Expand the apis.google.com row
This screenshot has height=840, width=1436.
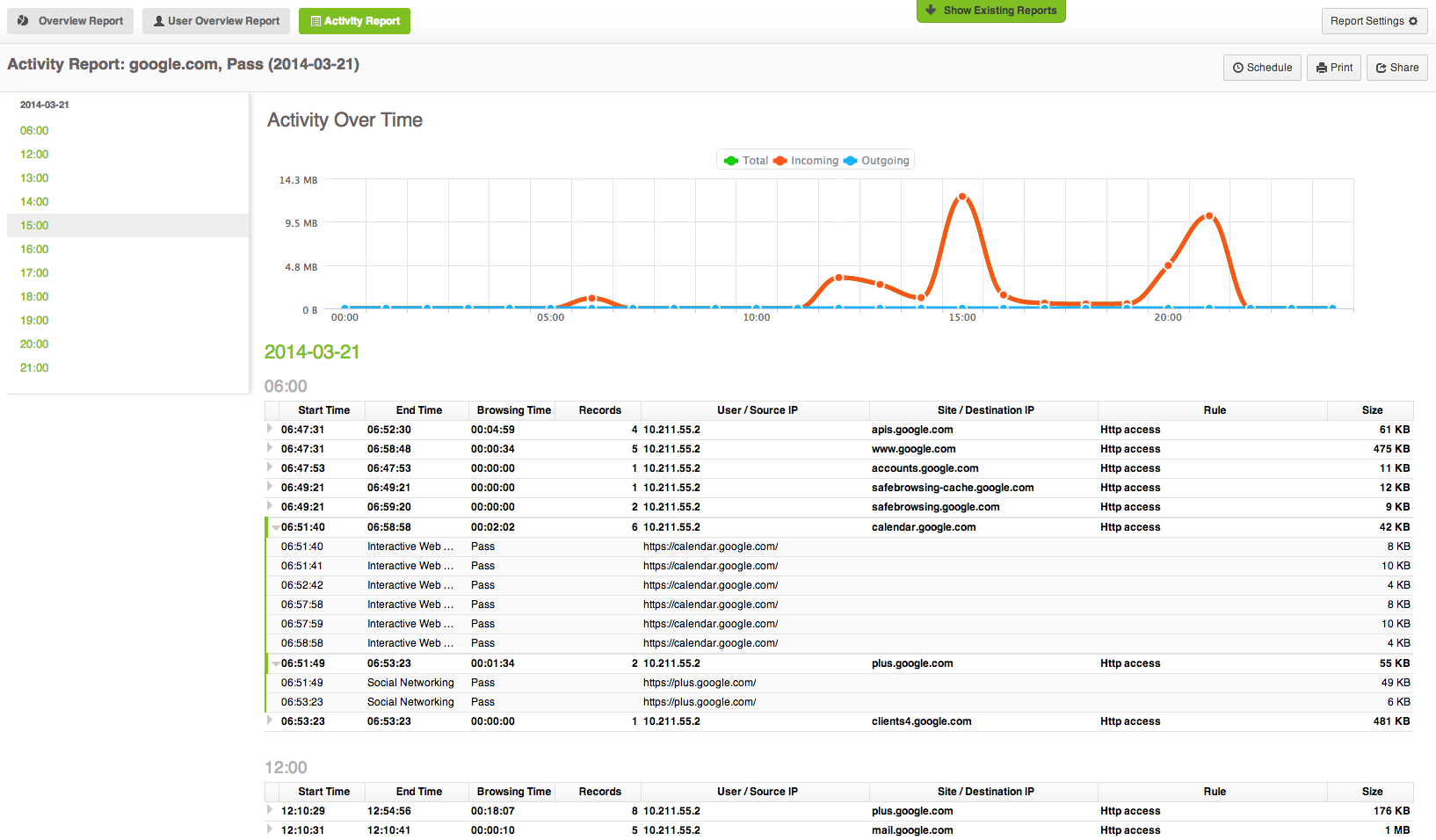(x=270, y=429)
